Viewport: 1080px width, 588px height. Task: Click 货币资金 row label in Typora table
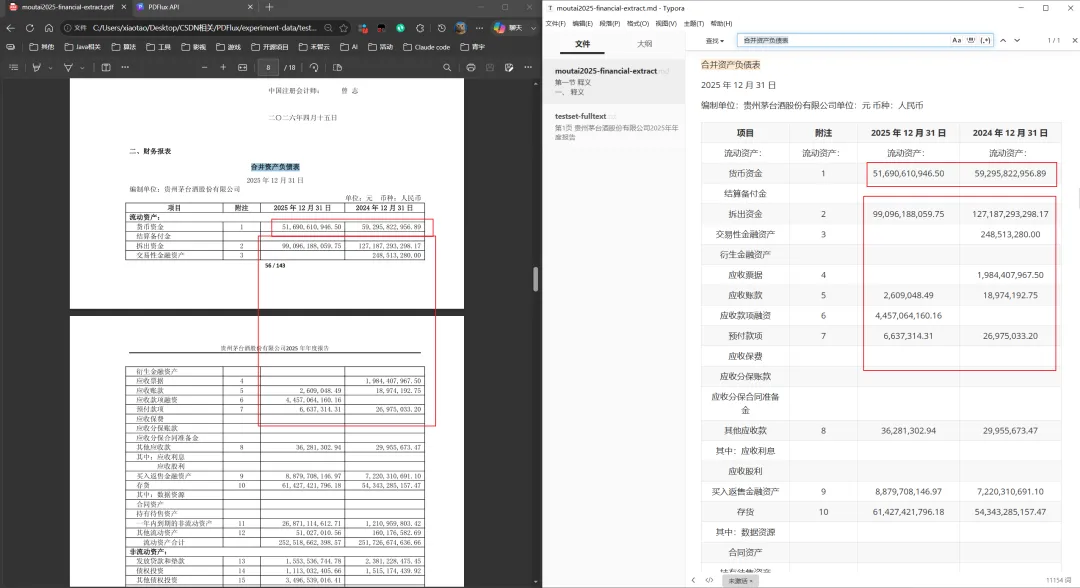(745, 174)
